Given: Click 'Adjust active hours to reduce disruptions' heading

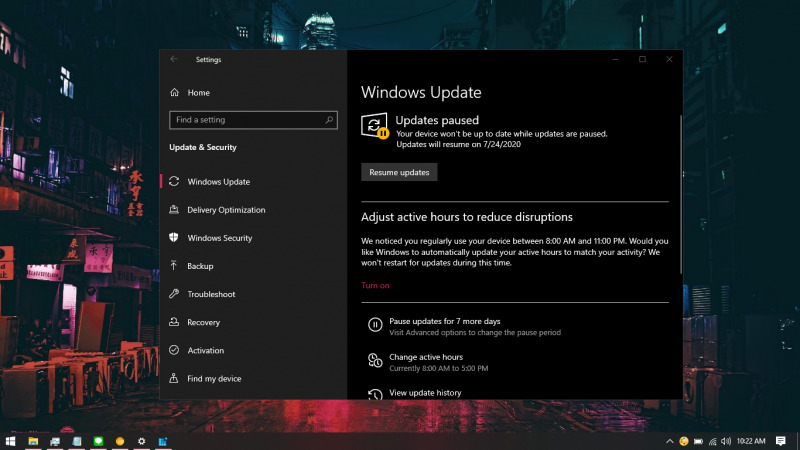Looking at the screenshot, I should [467, 217].
